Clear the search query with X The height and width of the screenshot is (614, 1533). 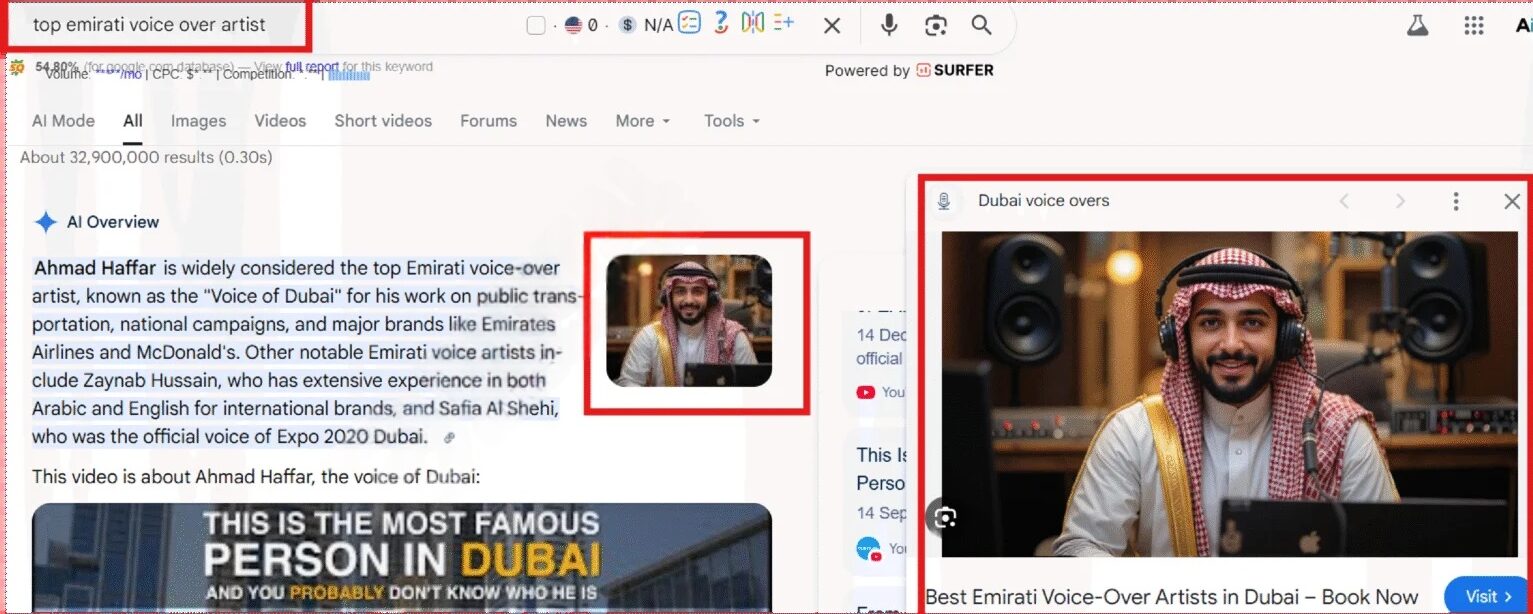pyautogui.click(x=831, y=25)
